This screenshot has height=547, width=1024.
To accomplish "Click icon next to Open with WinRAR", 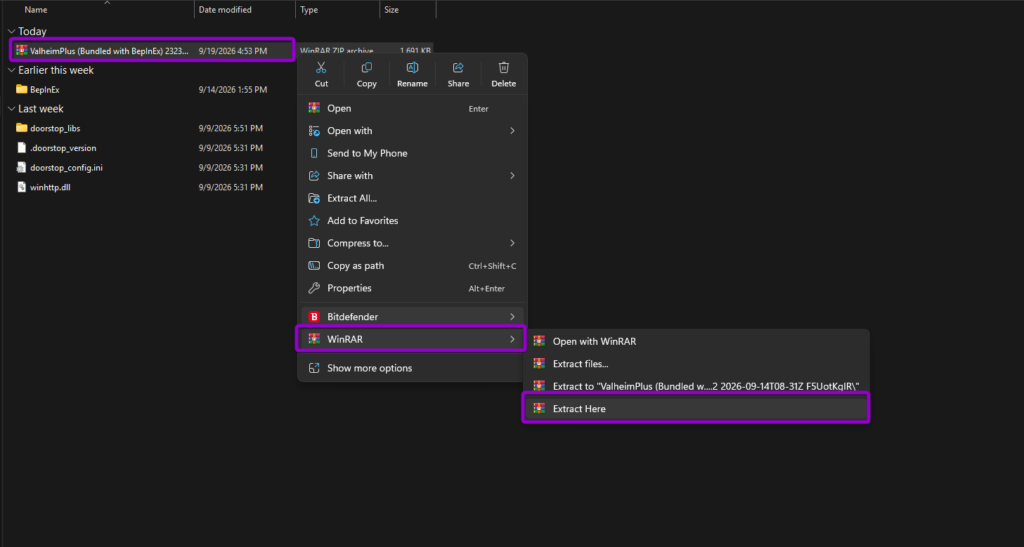I will coord(539,341).
